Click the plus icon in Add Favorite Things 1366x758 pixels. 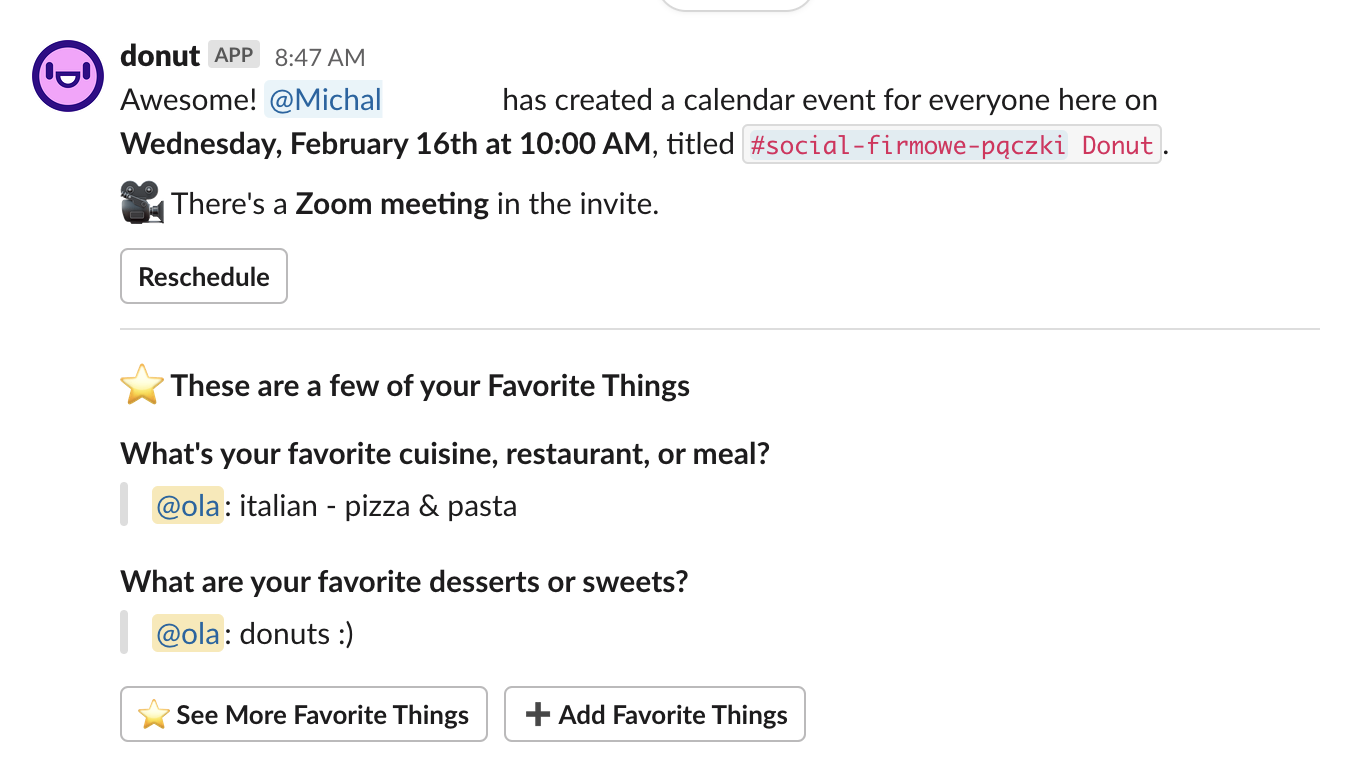538,714
